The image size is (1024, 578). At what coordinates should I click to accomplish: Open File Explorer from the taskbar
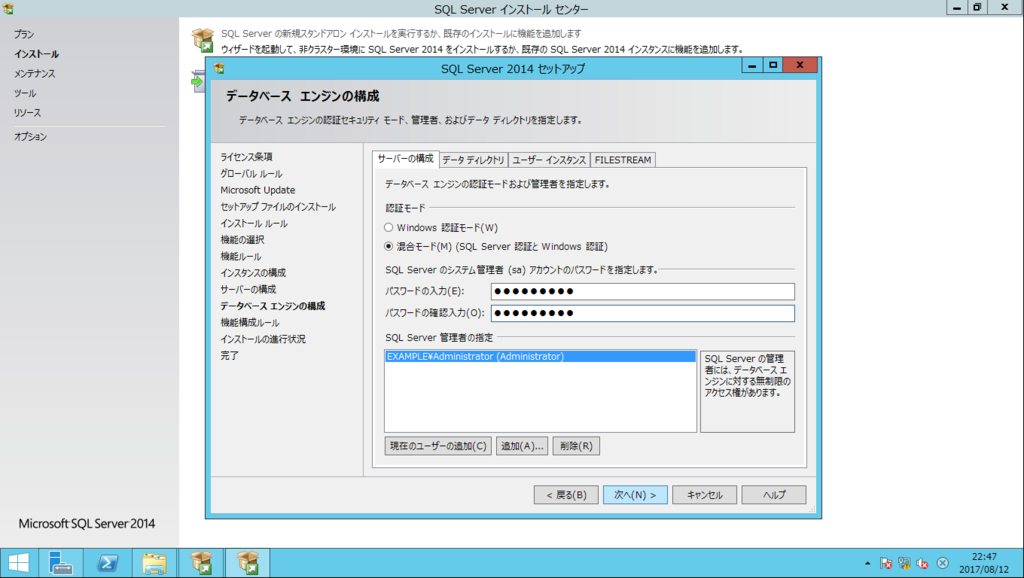(153, 563)
